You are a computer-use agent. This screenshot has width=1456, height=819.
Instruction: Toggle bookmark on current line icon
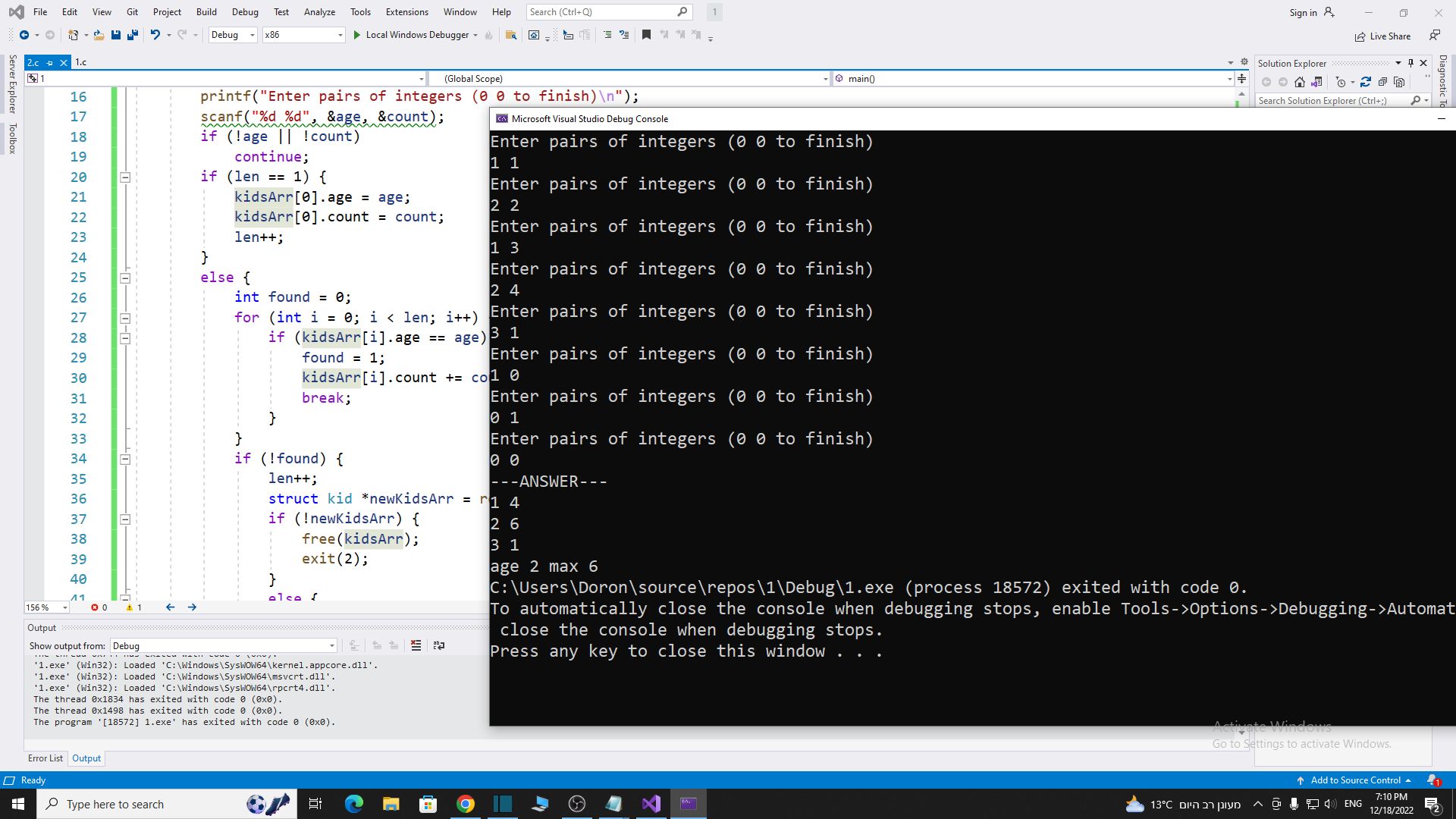coord(646,35)
